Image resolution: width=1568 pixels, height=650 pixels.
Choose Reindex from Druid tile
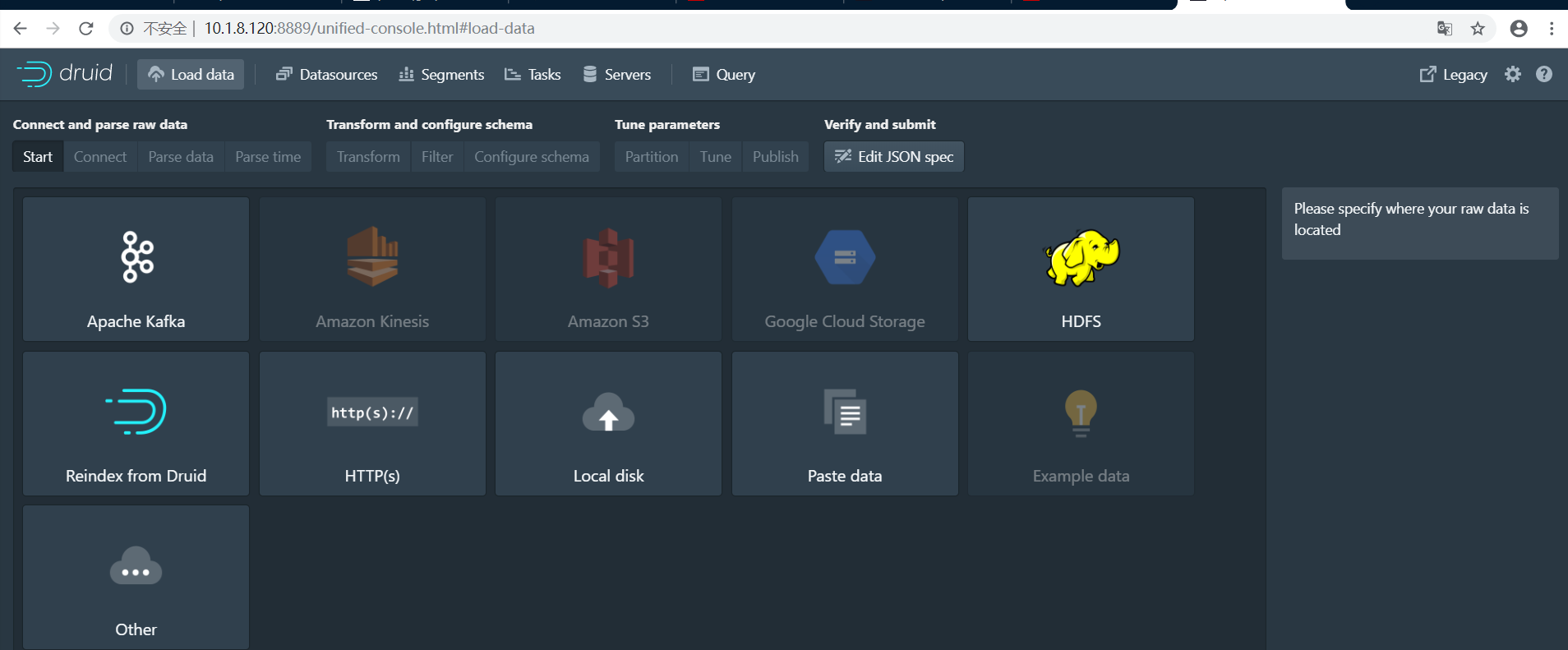(136, 423)
